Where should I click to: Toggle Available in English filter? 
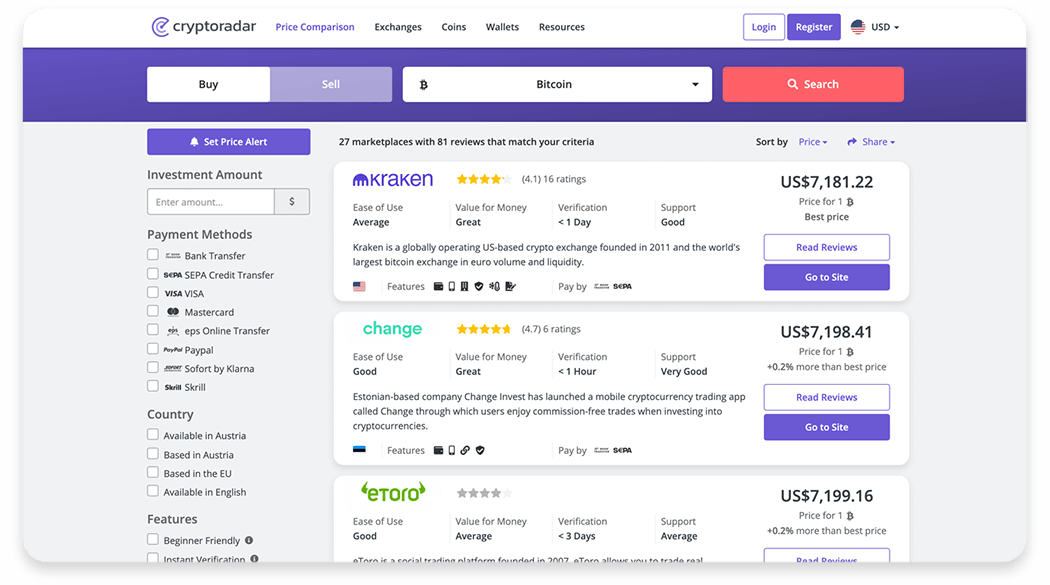click(x=153, y=491)
